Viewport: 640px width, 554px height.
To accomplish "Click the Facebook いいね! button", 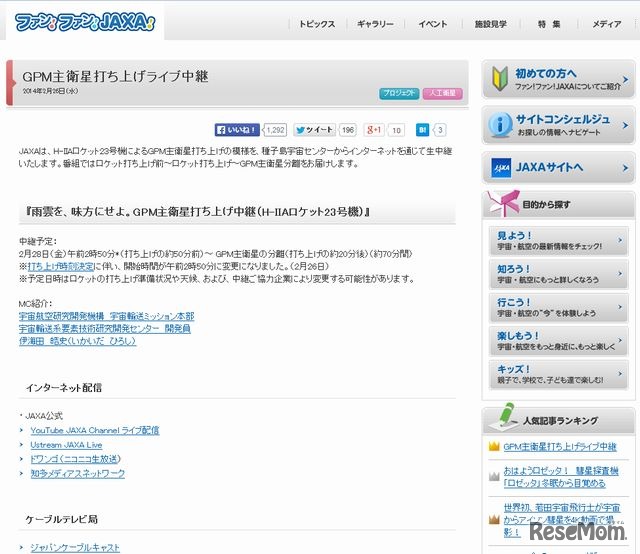I will [237, 130].
